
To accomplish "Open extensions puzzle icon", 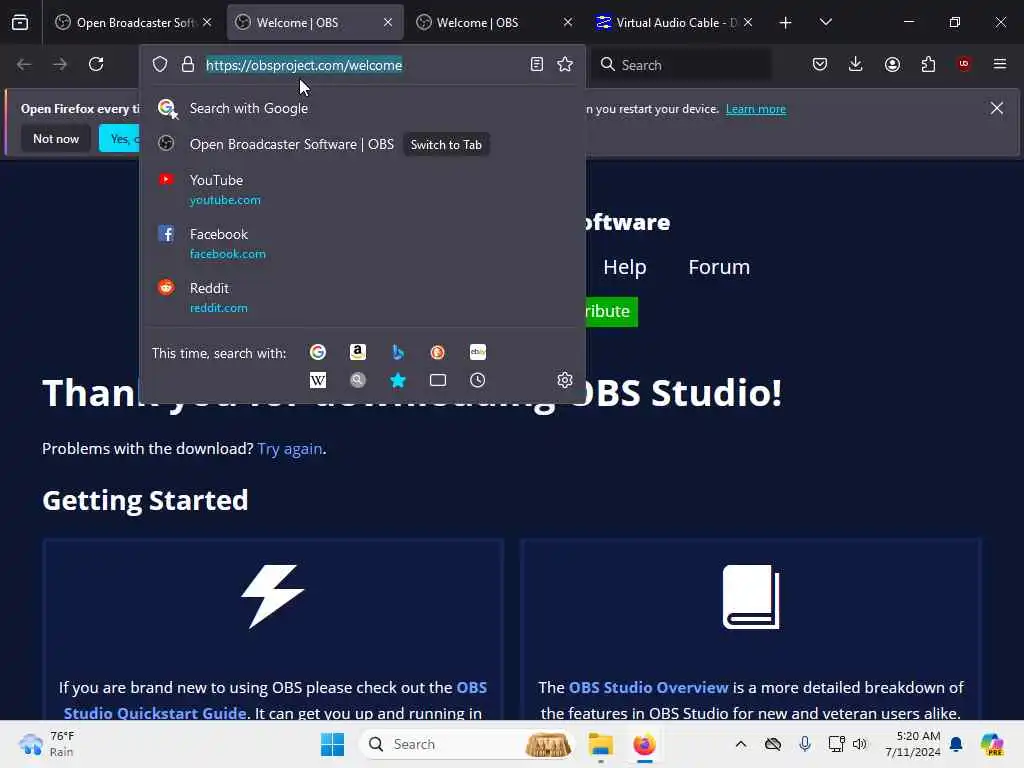I will point(928,64).
